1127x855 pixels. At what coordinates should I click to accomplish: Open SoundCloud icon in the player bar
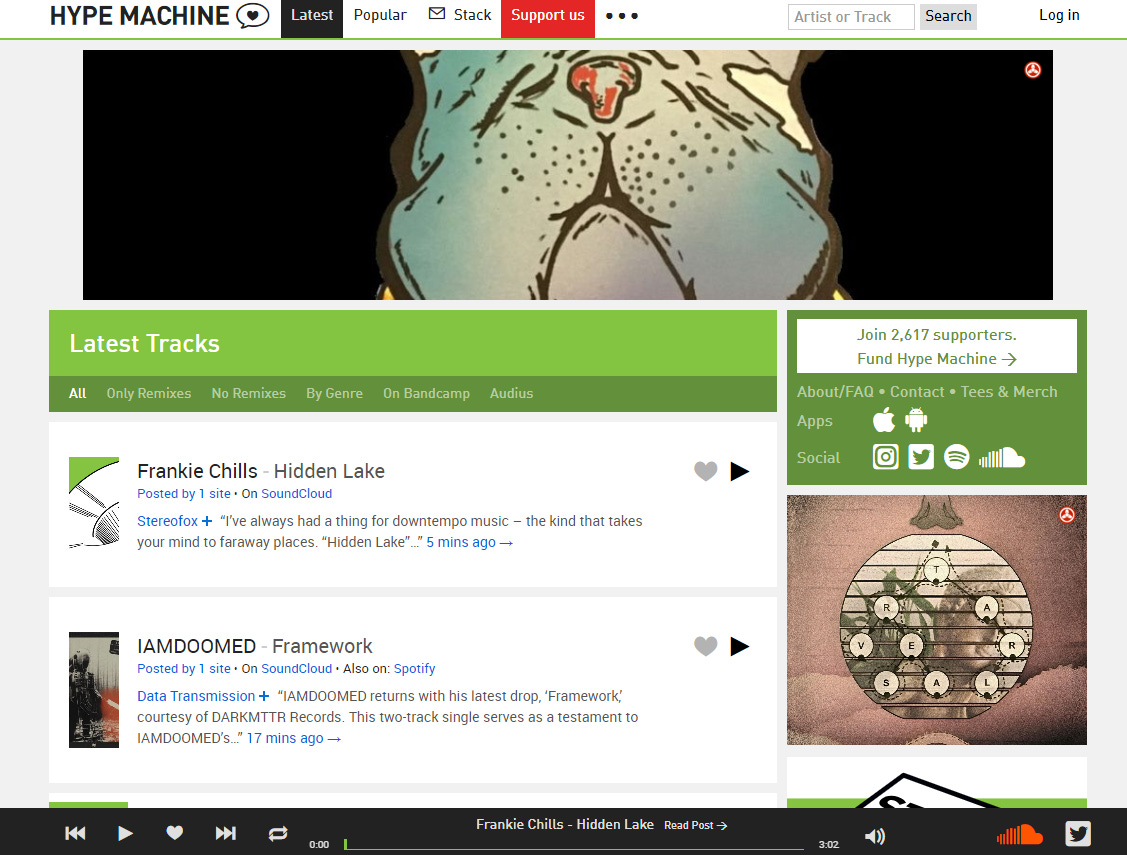point(1020,834)
